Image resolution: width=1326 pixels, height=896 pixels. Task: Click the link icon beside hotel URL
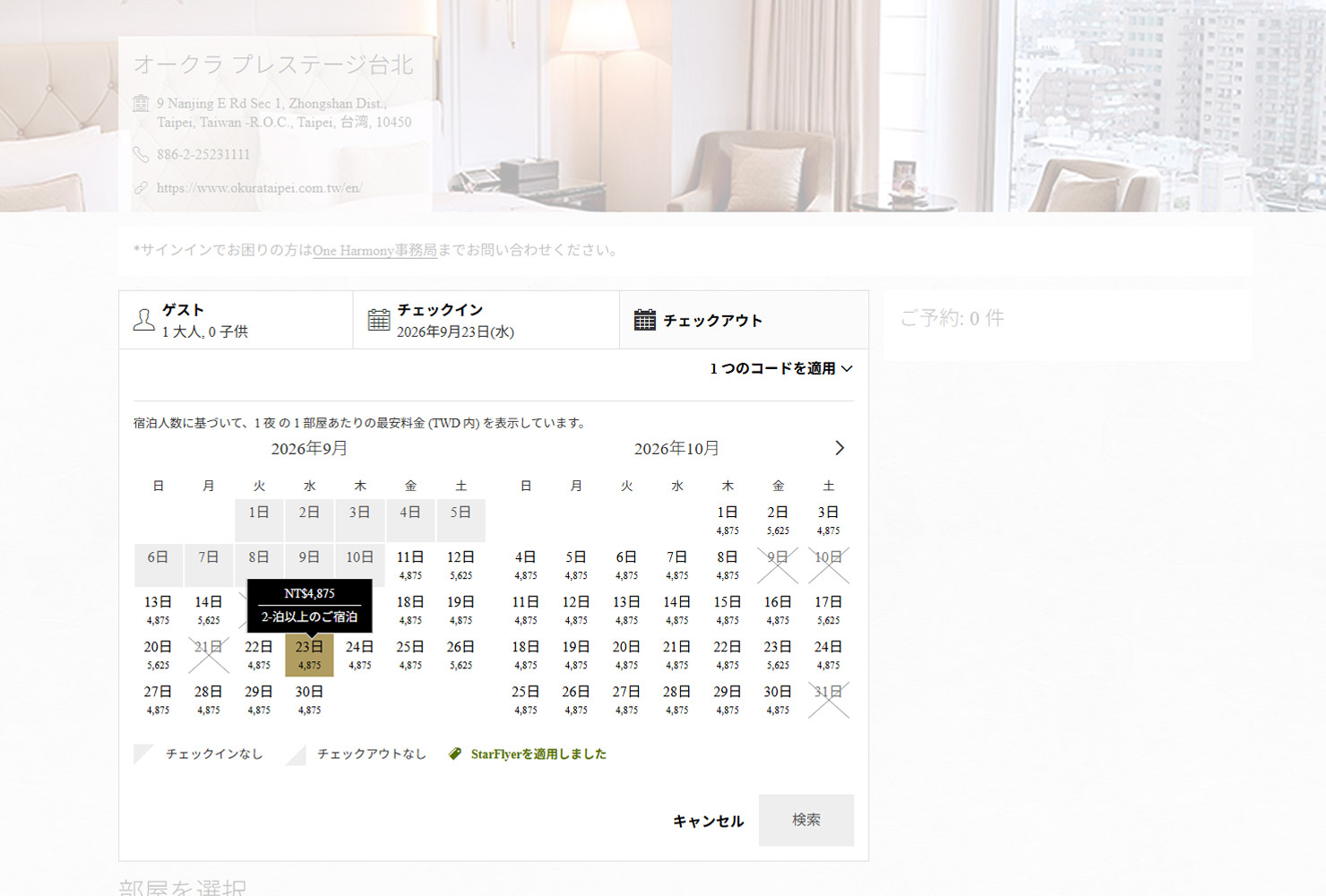(x=141, y=188)
